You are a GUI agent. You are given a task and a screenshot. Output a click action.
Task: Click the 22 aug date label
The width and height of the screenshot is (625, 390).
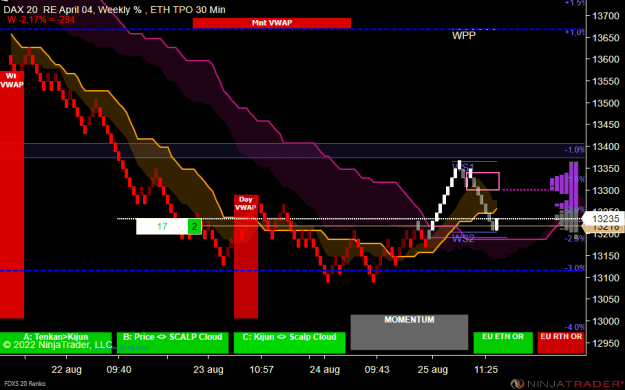[x=66, y=370]
